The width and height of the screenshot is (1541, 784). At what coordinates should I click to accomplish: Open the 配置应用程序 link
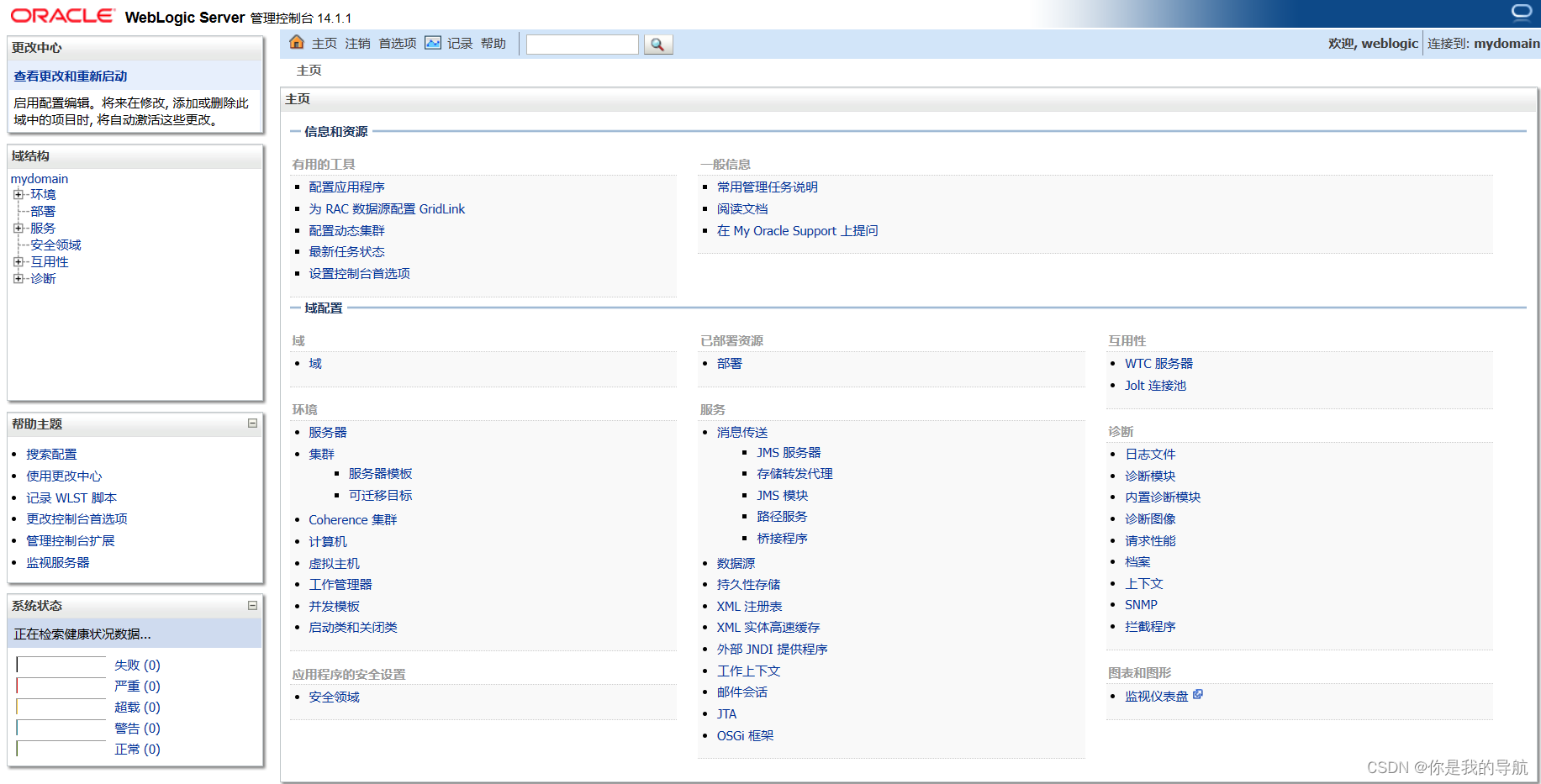(346, 187)
